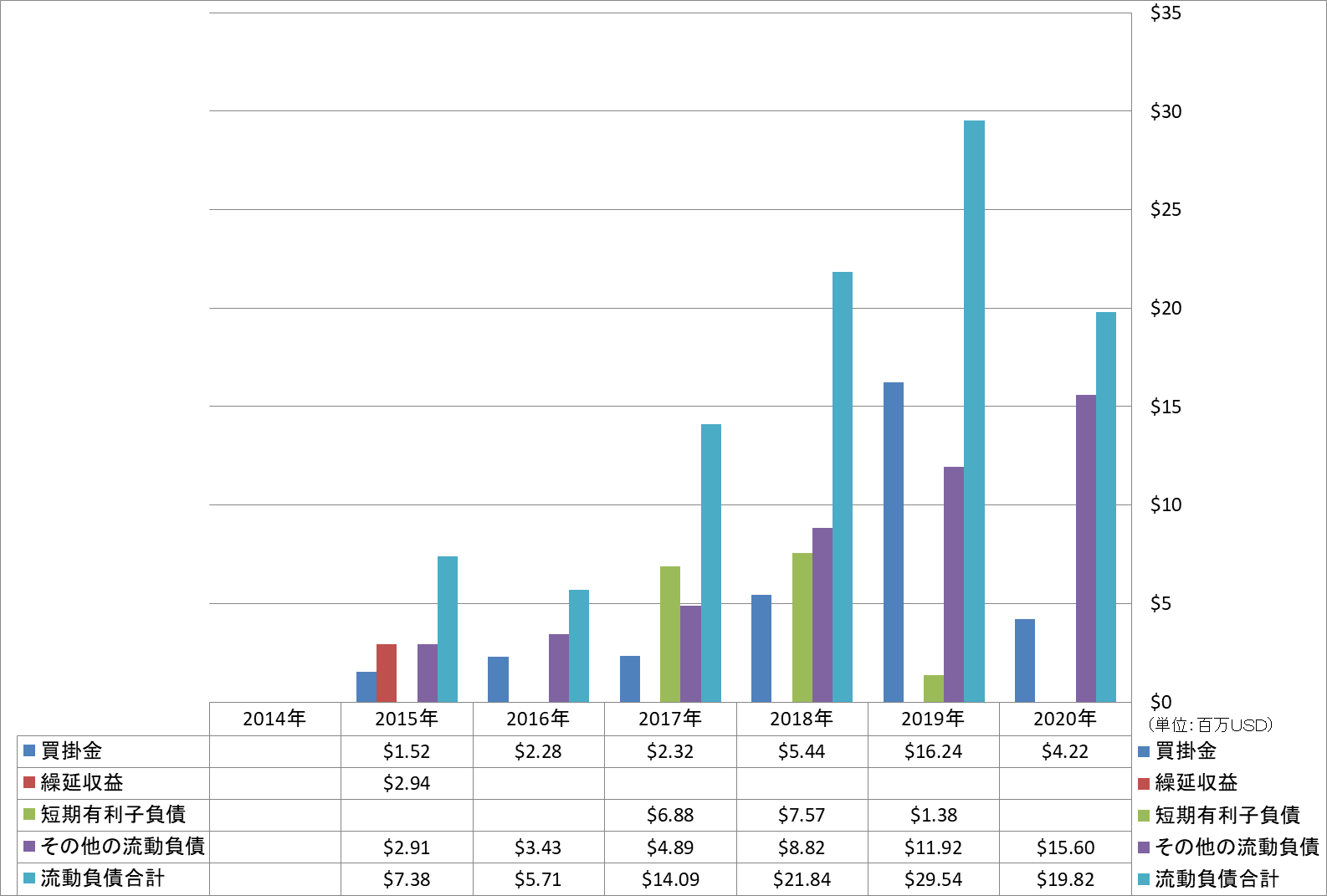The width and height of the screenshot is (1327, 896).
Task: Select the $15.60 other liabilities cell
Action: pos(1065,847)
